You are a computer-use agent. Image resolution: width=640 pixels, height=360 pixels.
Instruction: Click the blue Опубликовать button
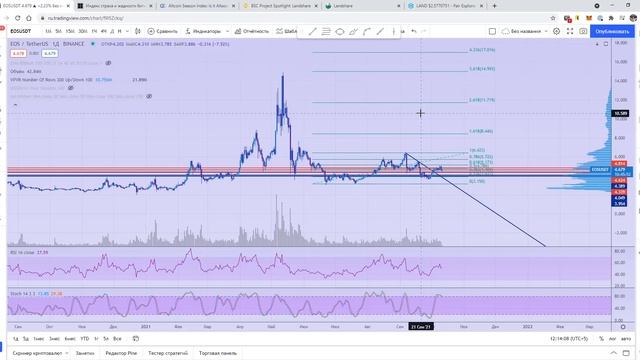point(612,31)
